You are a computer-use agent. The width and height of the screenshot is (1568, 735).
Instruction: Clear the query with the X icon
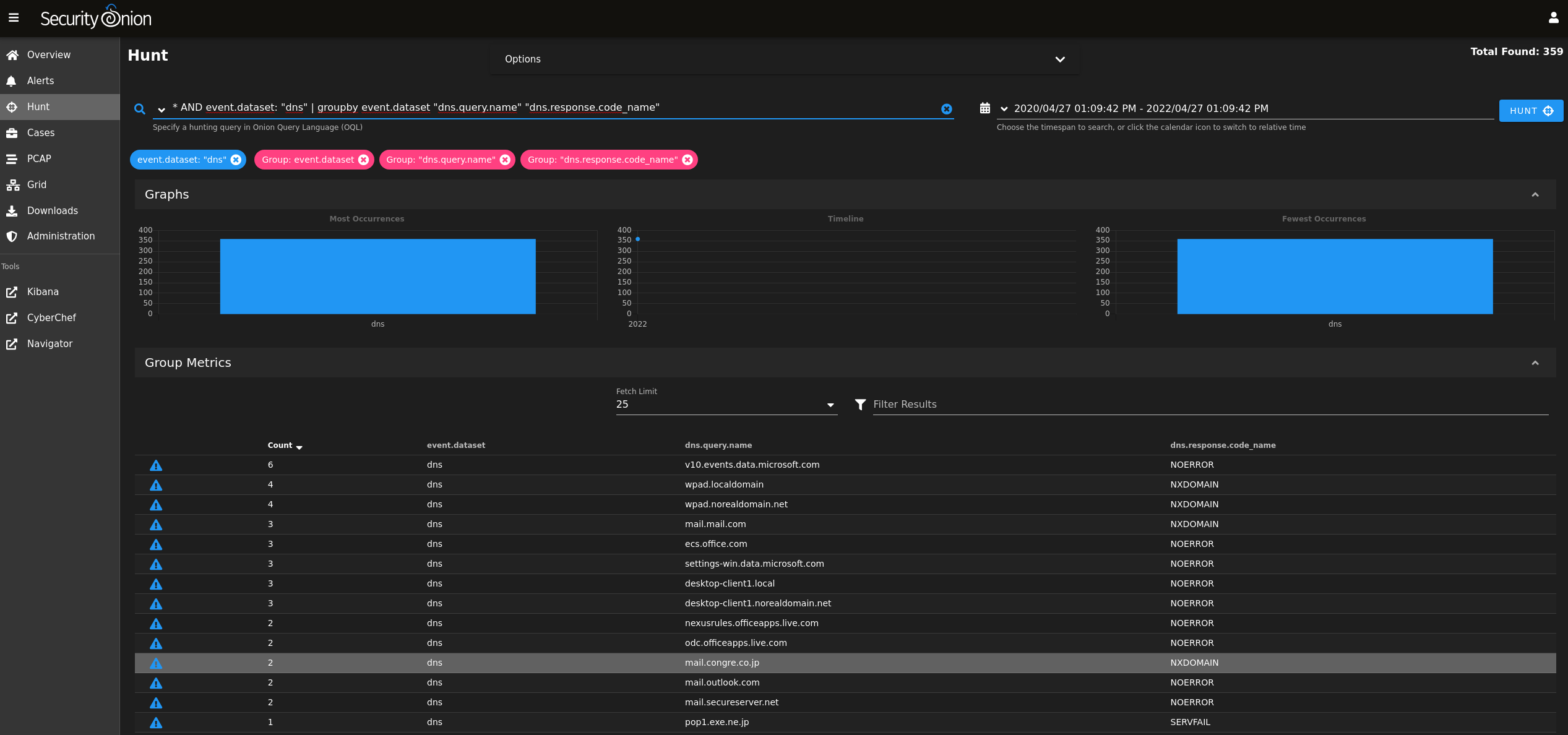(x=946, y=109)
